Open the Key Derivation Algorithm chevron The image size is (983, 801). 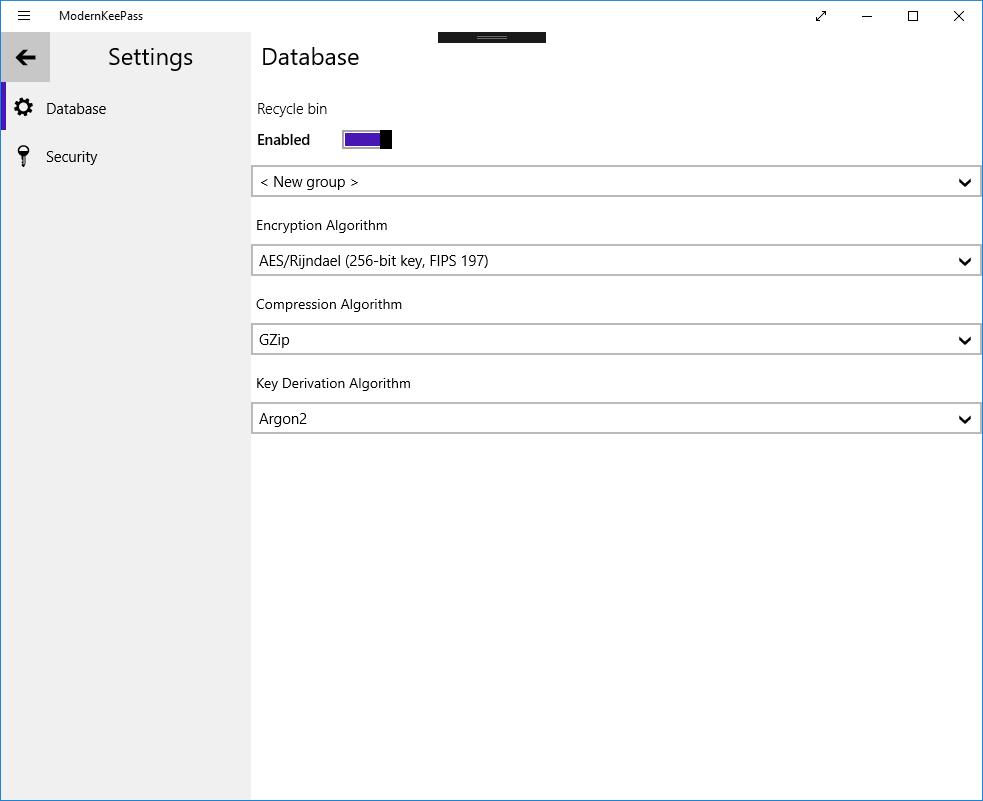click(964, 420)
